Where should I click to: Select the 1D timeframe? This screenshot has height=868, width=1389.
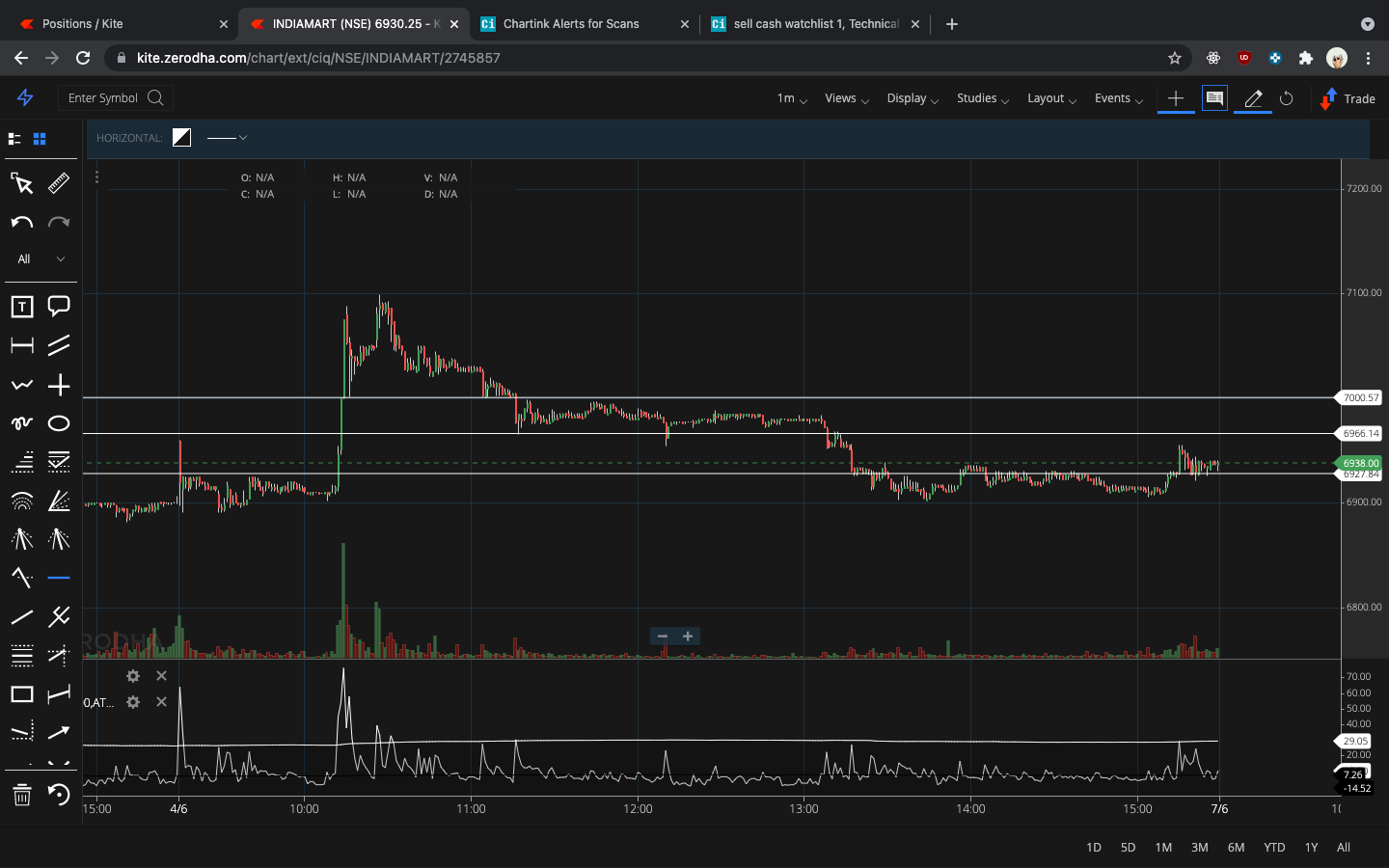pos(1093,847)
